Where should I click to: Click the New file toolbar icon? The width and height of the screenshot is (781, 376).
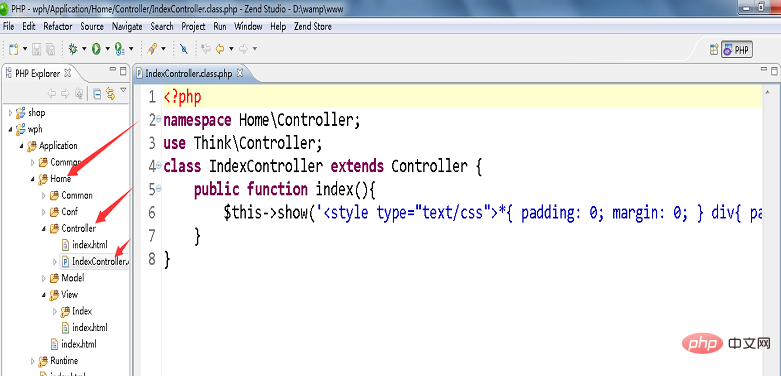[14, 49]
